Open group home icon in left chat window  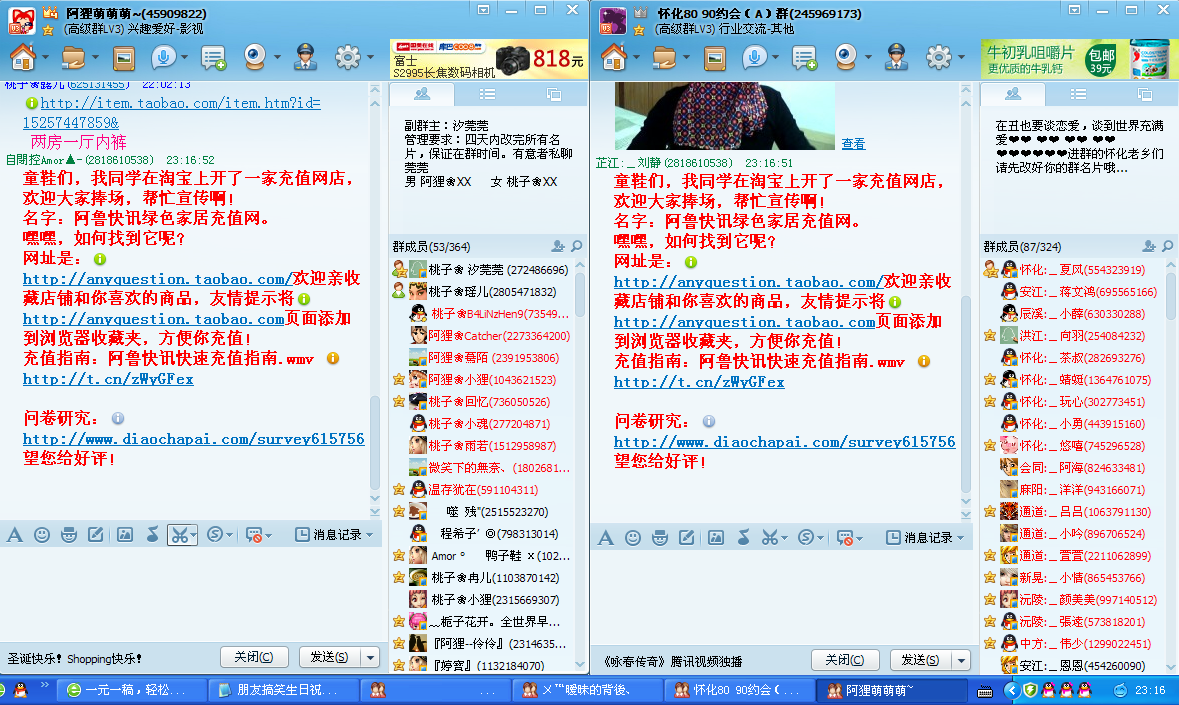[x=23, y=57]
